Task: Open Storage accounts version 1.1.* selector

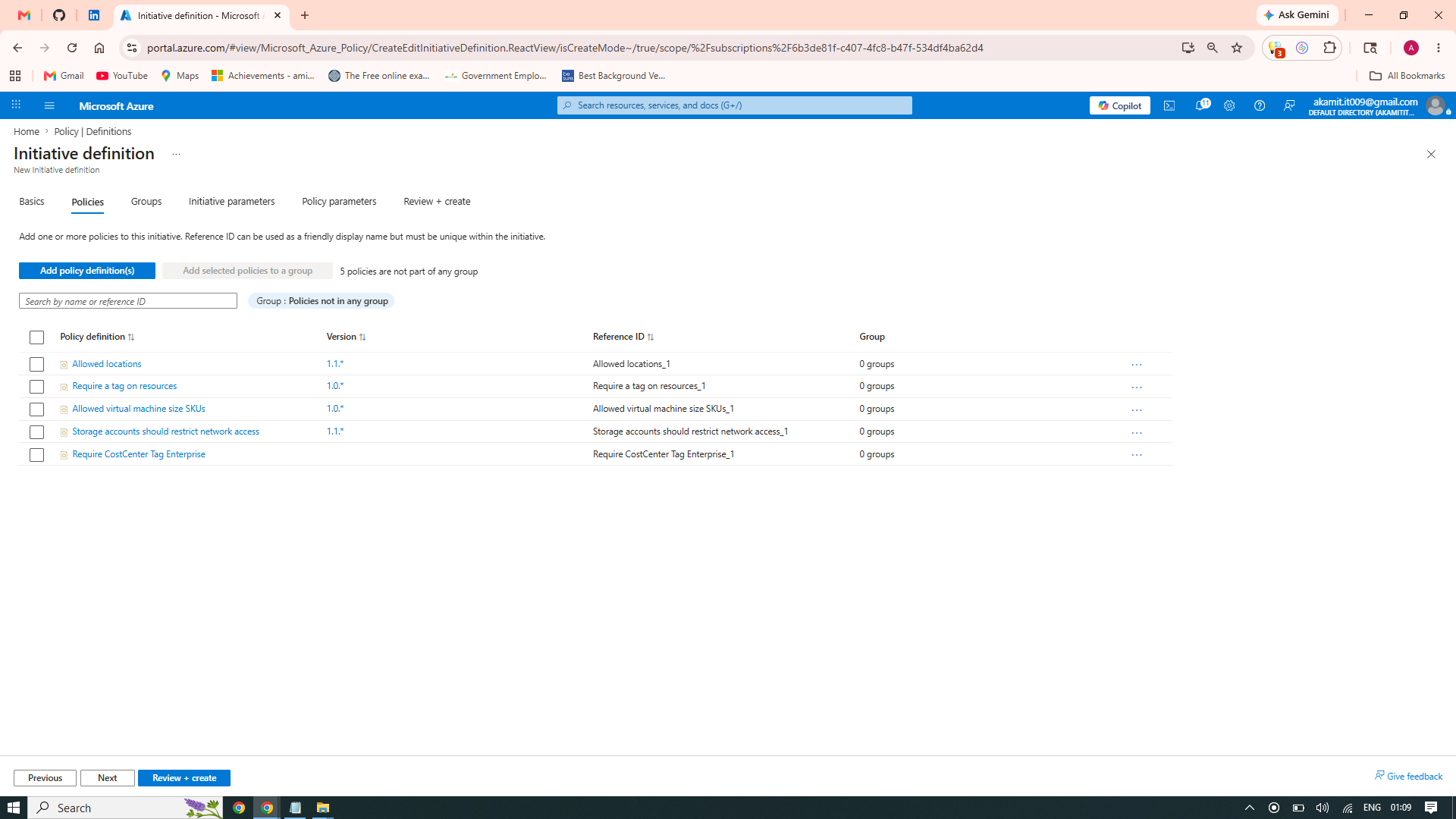Action: (335, 431)
